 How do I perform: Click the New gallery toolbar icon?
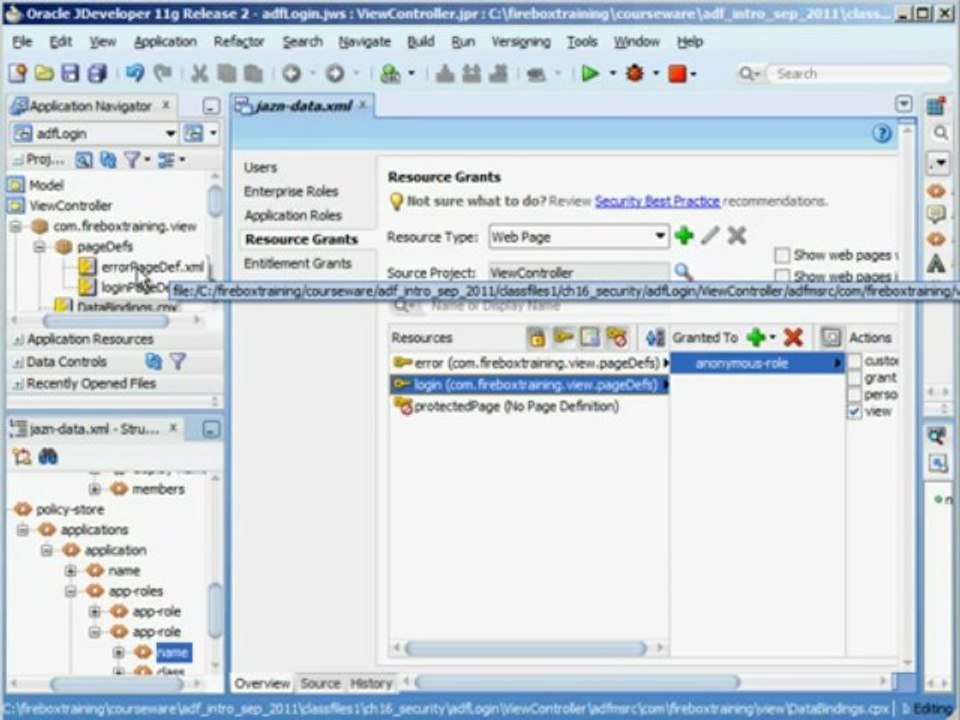point(18,73)
